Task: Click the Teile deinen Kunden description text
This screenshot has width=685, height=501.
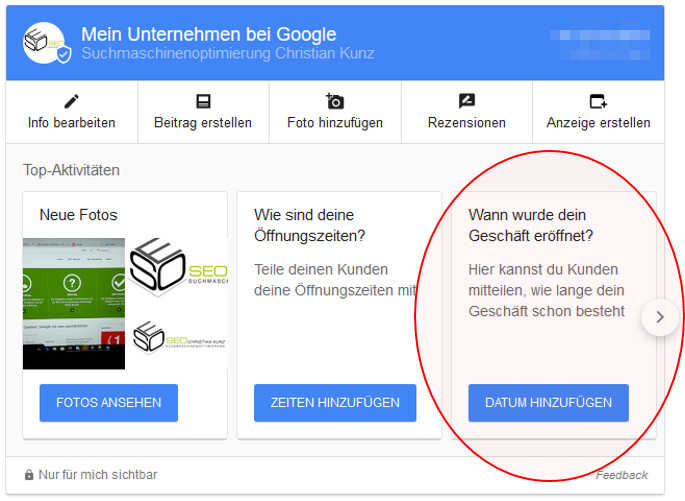Action: (x=335, y=280)
